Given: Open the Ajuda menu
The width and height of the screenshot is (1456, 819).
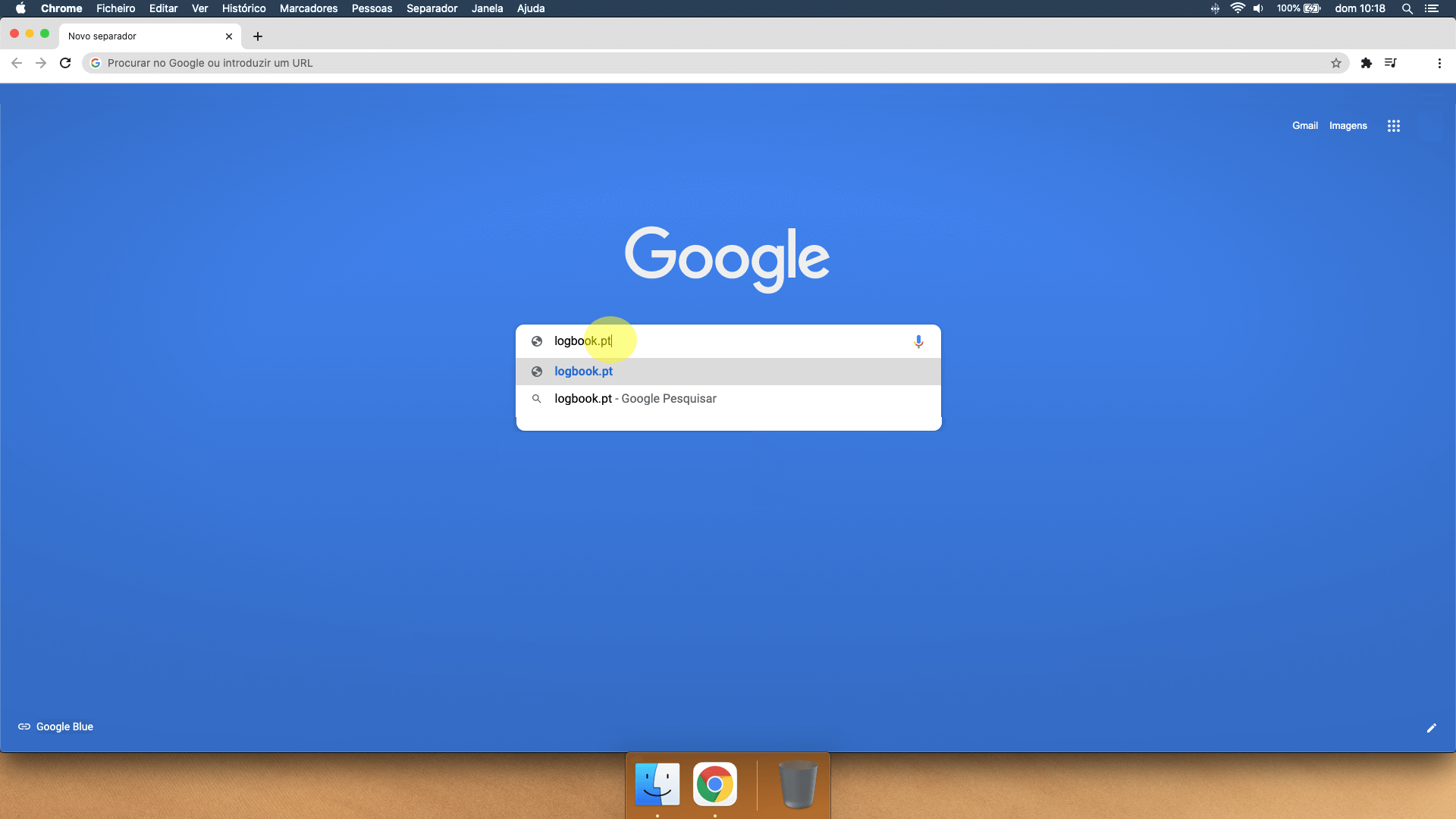Looking at the screenshot, I should pos(531,8).
